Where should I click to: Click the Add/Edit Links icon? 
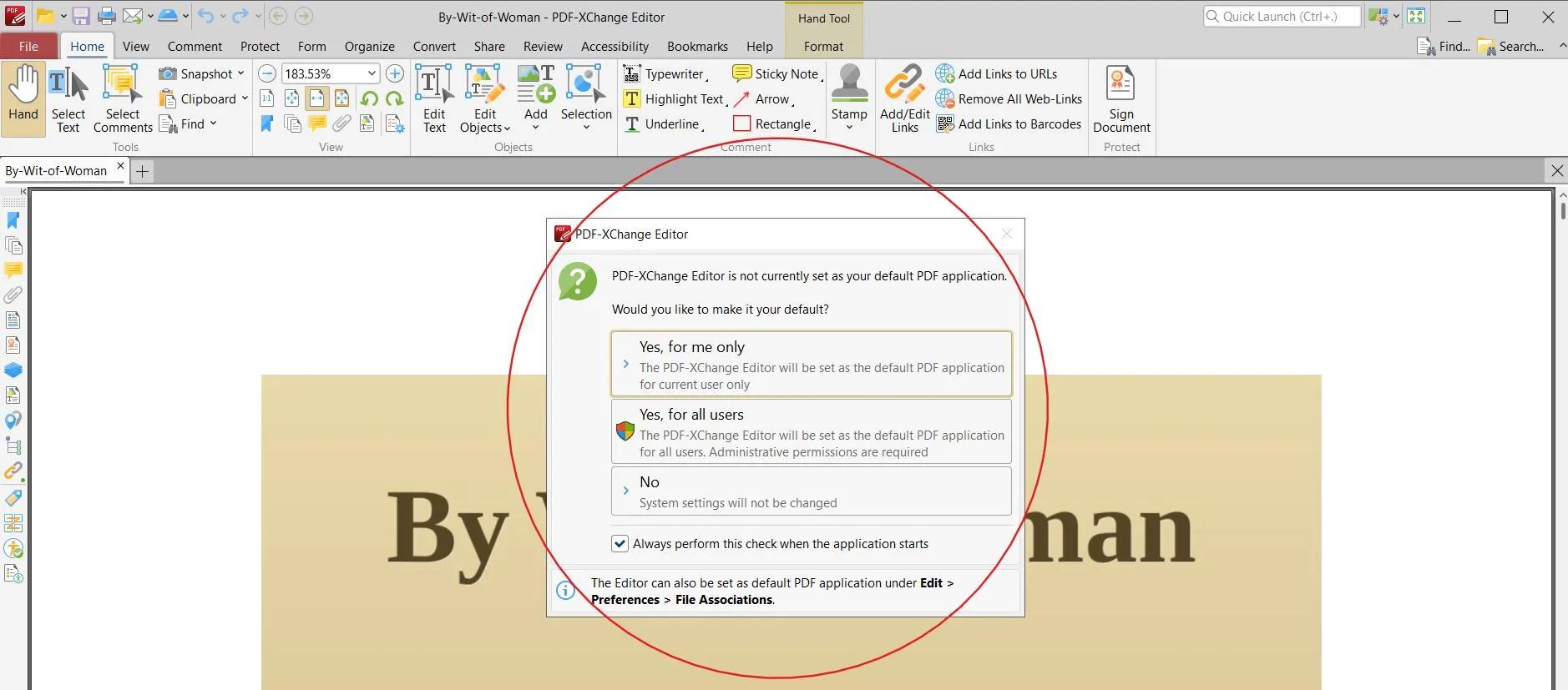(904, 85)
